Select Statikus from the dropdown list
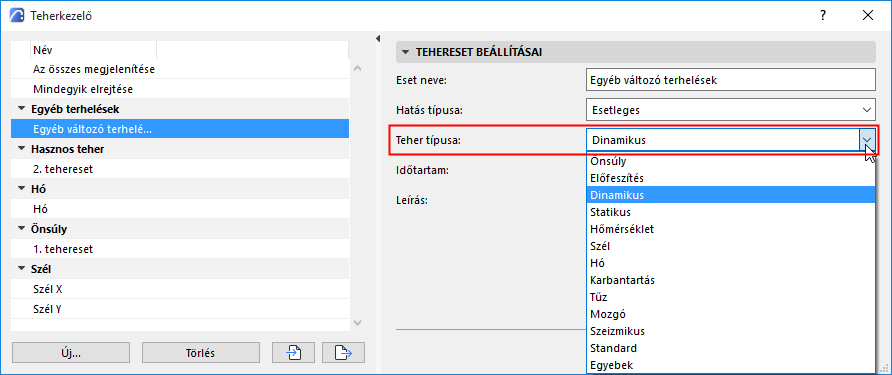The width and height of the screenshot is (892, 375). (x=730, y=212)
